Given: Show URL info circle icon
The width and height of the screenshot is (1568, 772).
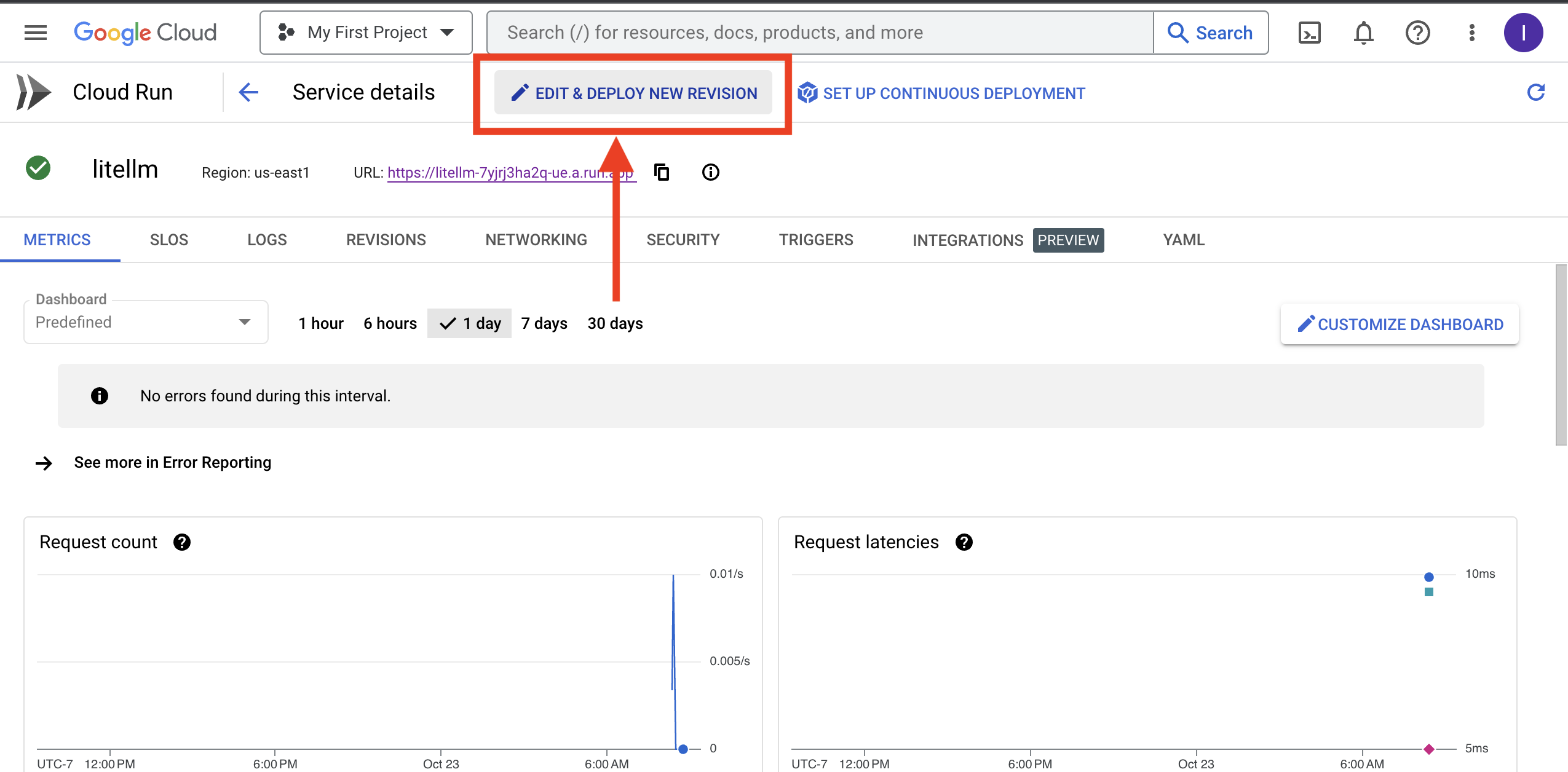Looking at the screenshot, I should coord(710,172).
